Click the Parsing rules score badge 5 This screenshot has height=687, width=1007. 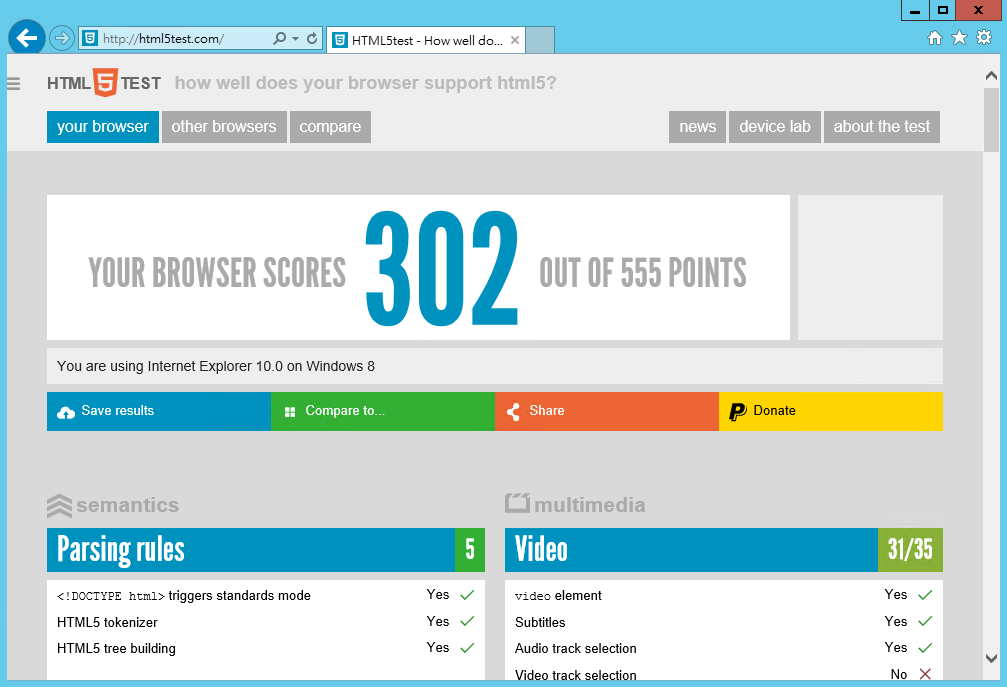470,550
